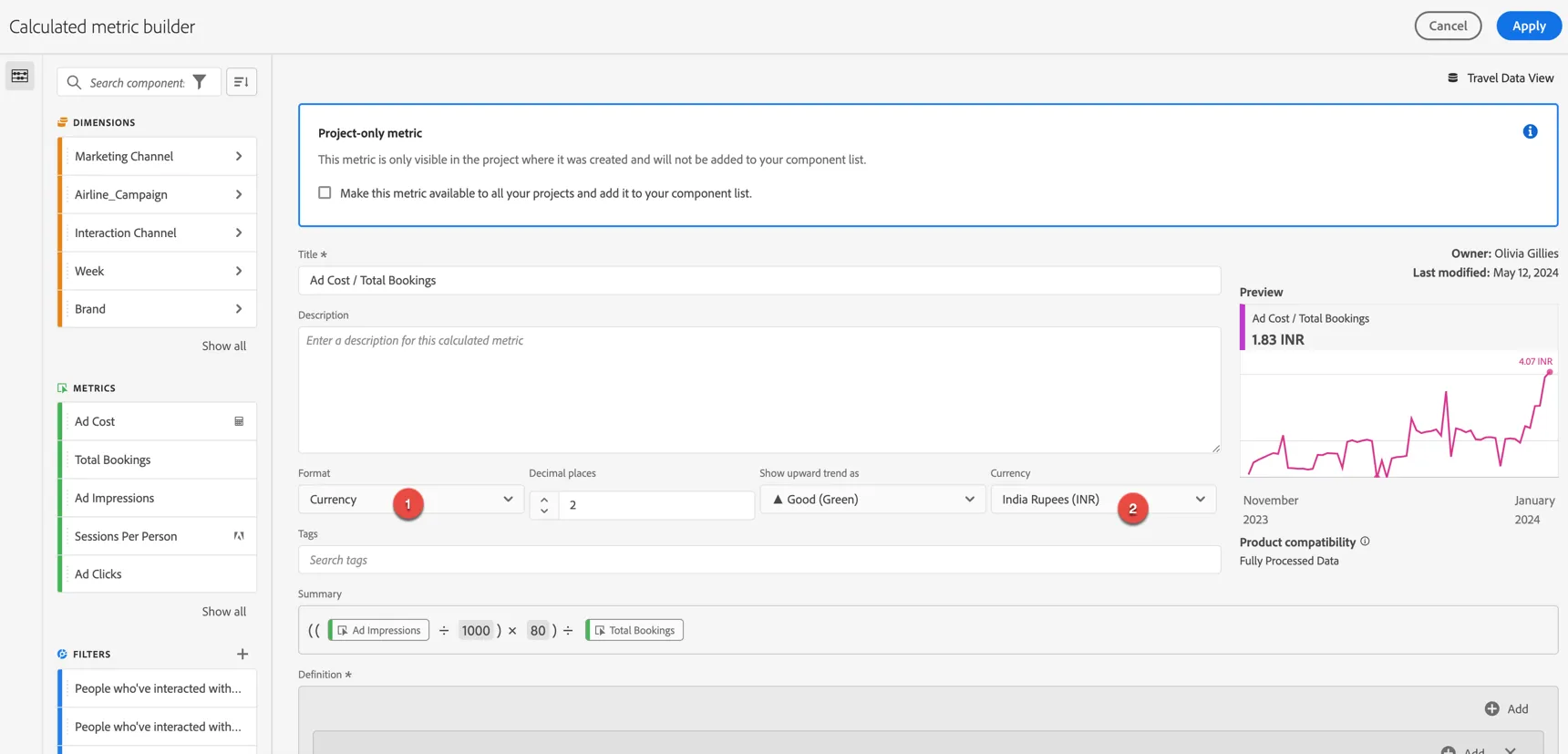The height and width of the screenshot is (754, 1568).
Task: Enable making this metric available to all projects
Action: tap(325, 192)
